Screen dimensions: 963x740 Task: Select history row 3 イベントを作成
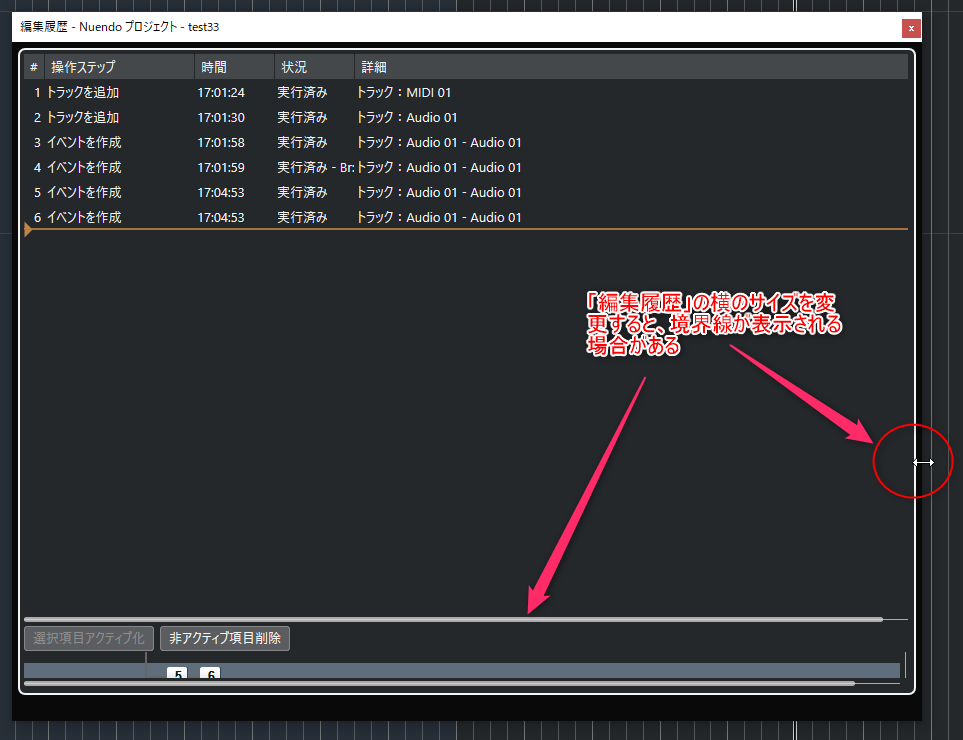pyautogui.click(x=466, y=142)
